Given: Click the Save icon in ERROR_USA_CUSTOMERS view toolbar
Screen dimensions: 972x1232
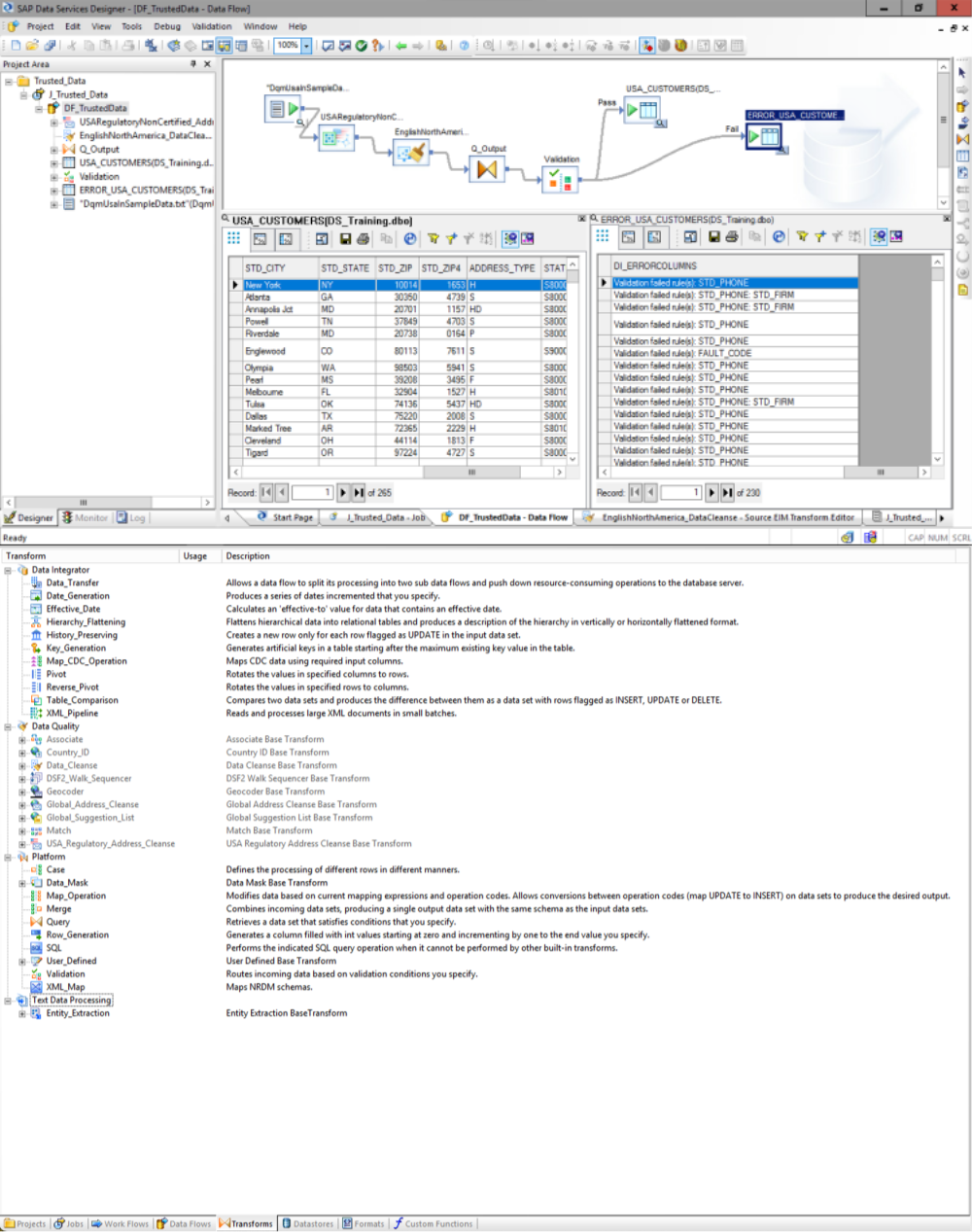Looking at the screenshot, I should [x=713, y=236].
